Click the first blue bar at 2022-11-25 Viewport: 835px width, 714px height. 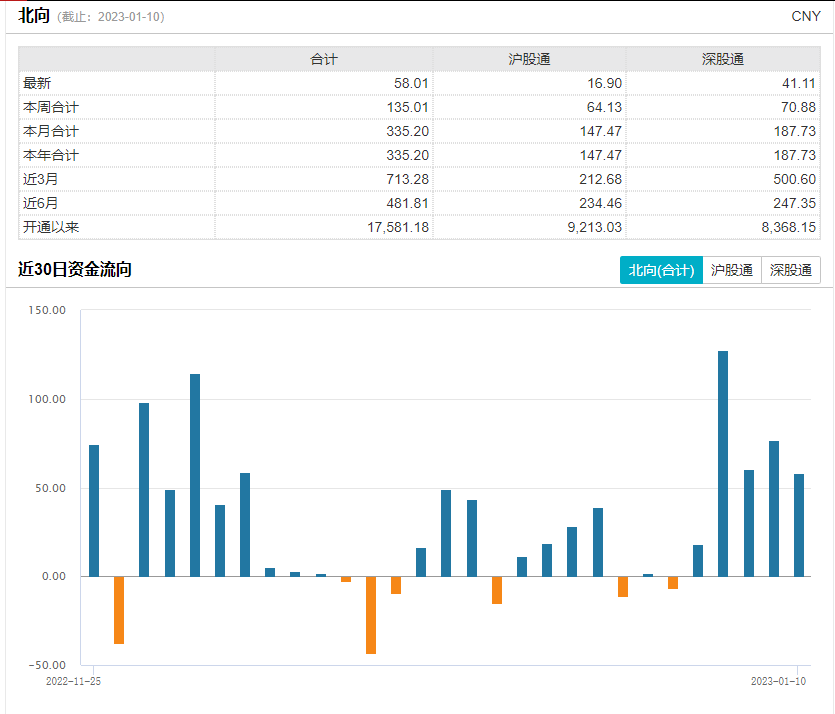(x=94, y=510)
